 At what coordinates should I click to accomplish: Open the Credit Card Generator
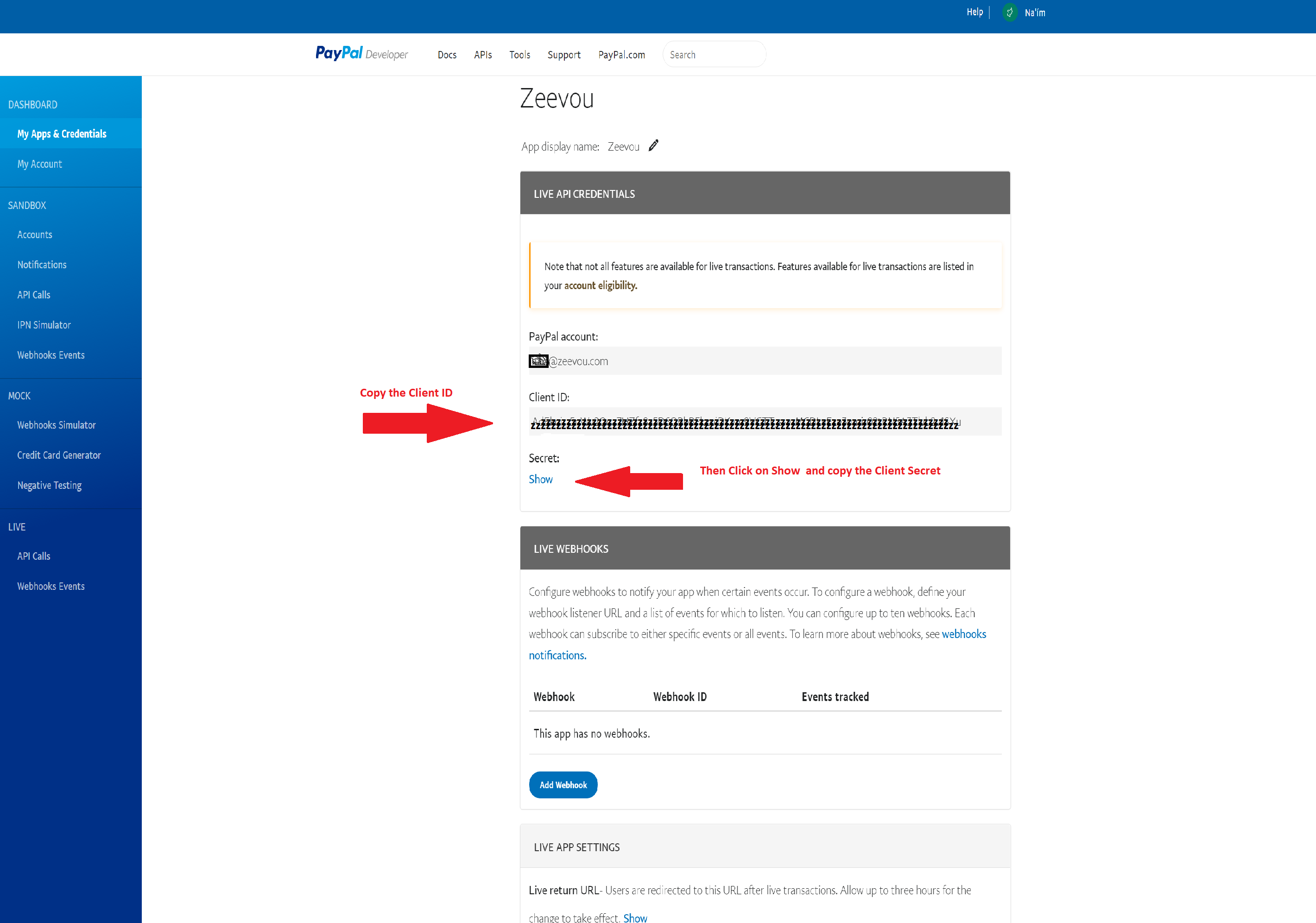coord(59,455)
